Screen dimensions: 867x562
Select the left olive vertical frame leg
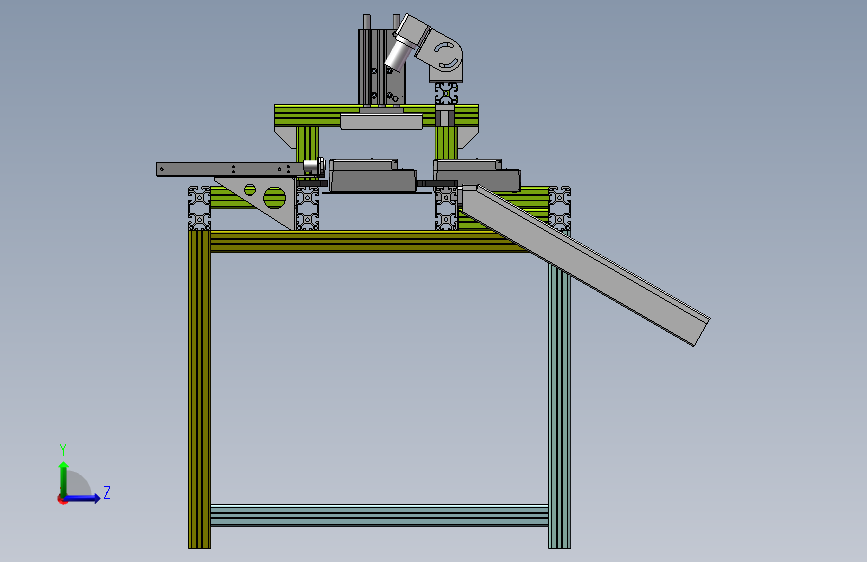point(199,389)
